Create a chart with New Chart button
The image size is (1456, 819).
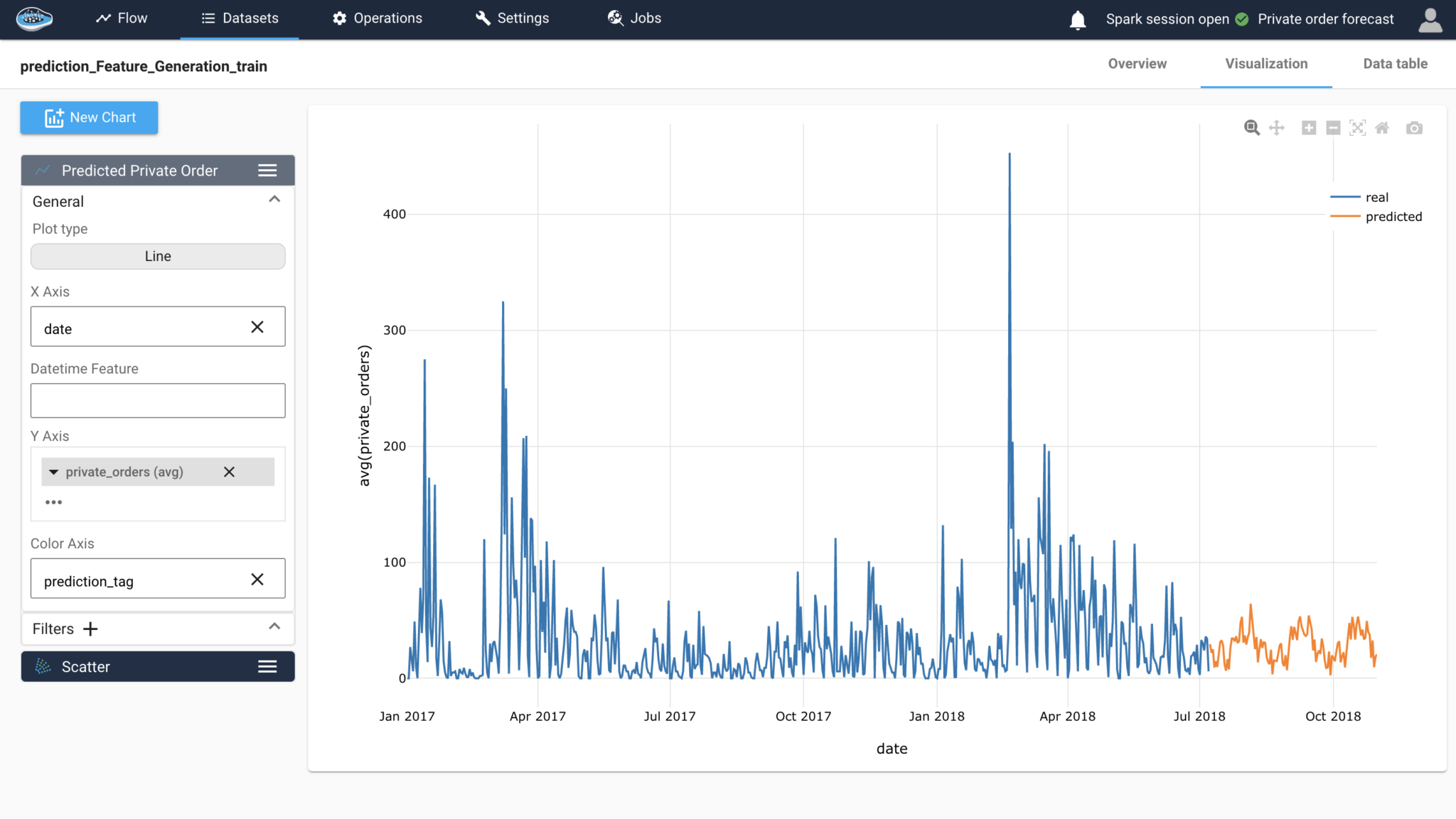pos(88,117)
